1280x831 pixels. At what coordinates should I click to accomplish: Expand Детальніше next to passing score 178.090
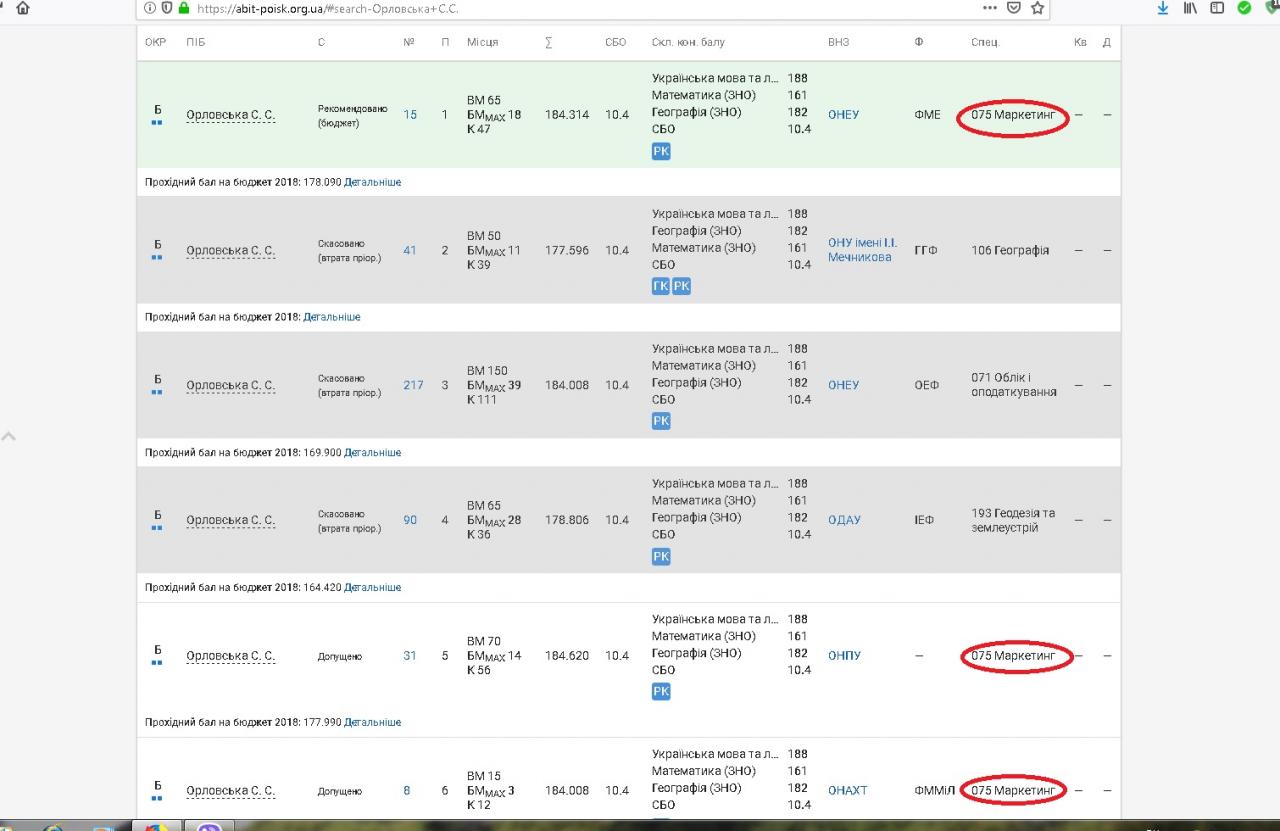click(x=372, y=182)
